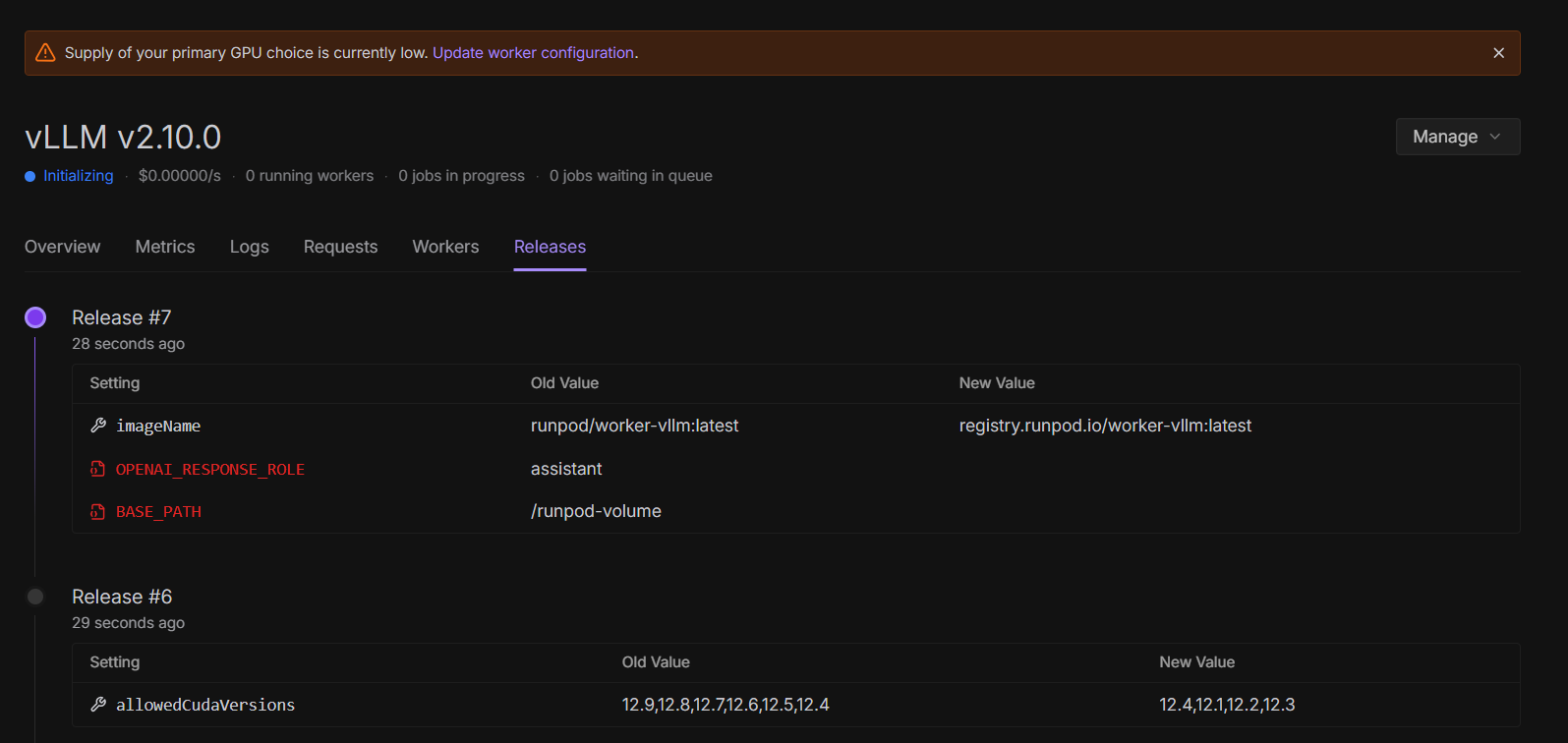This screenshot has width=1568, height=743.
Task: Open the Requests tab
Action: 340,247
